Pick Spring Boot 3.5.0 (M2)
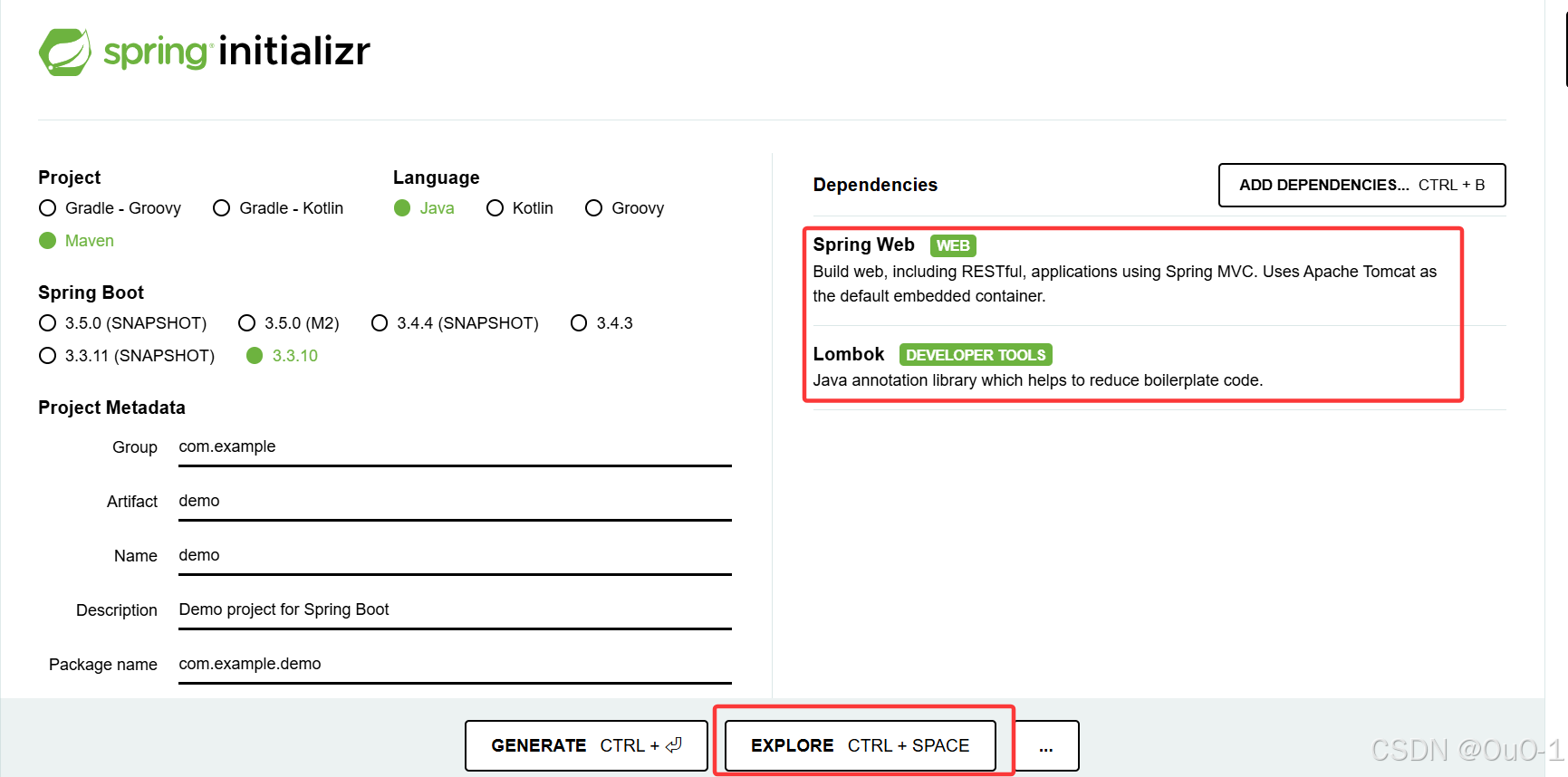 [289, 323]
